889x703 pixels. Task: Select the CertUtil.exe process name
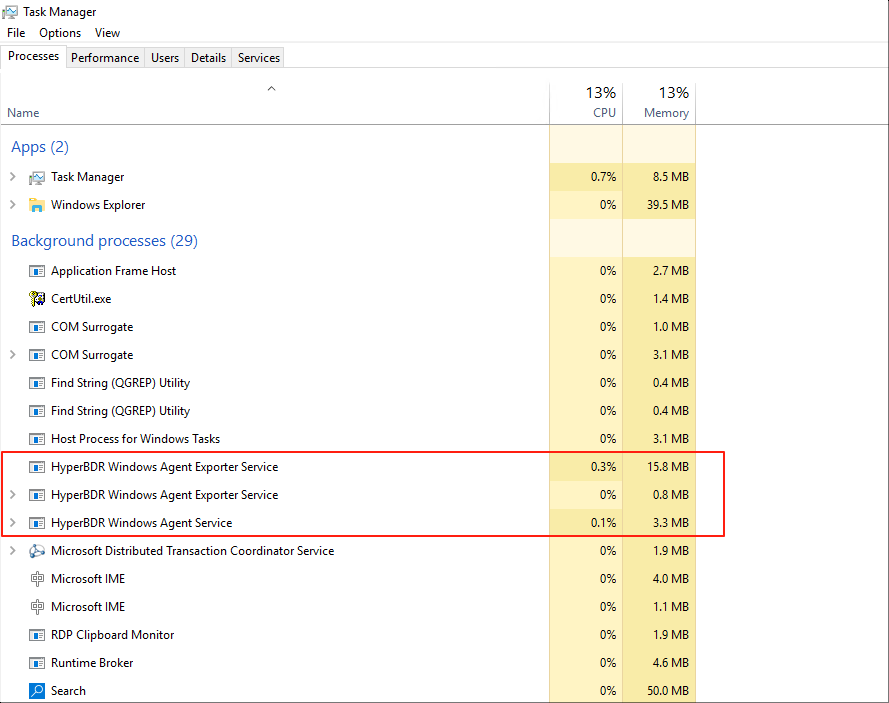(81, 299)
